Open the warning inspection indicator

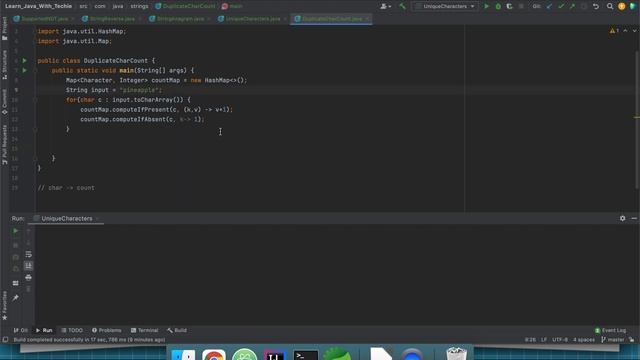614,31
